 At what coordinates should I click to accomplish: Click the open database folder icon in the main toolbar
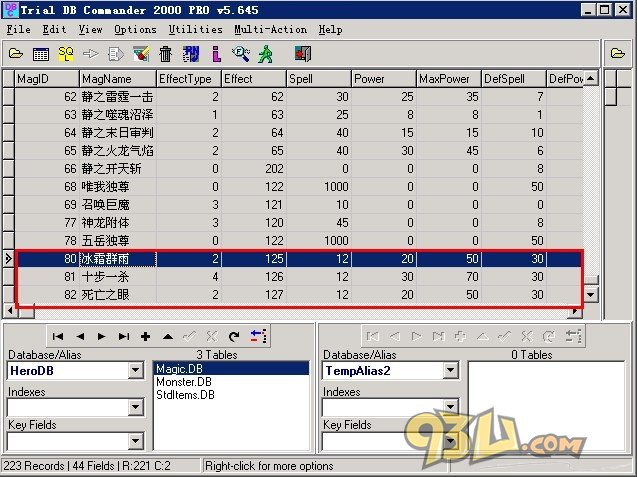pyautogui.click(x=16, y=54)
